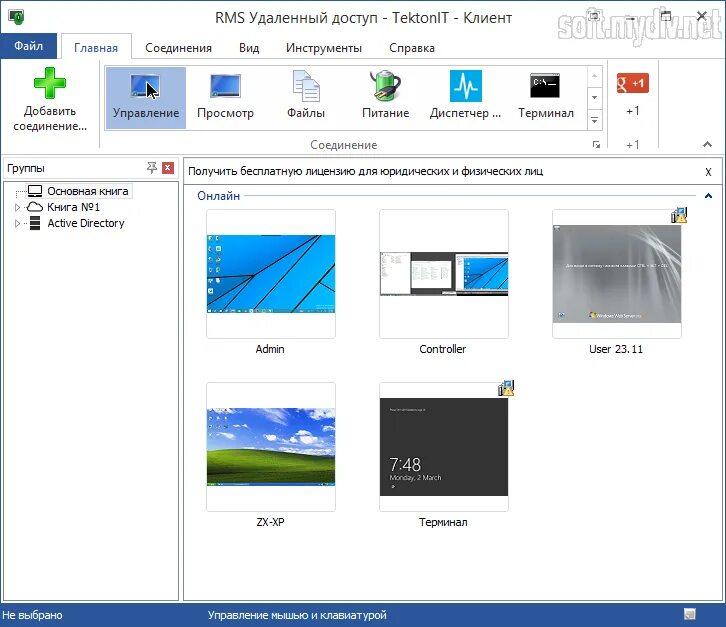Open the Питание power control mode
Screen dimensions: 726x627
[385, 85]
